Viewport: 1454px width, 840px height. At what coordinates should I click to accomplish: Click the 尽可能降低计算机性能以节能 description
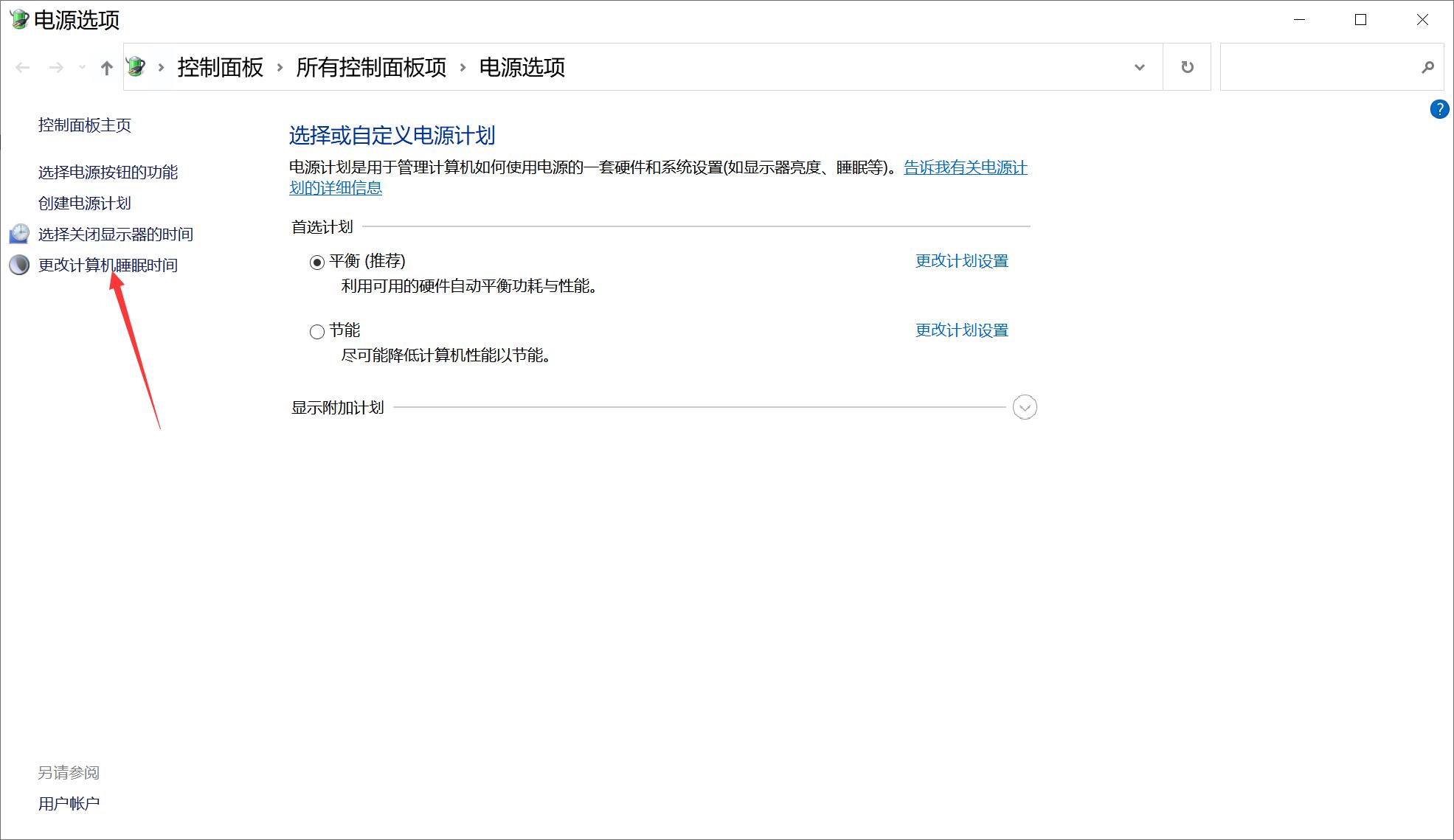click(446, 355)
